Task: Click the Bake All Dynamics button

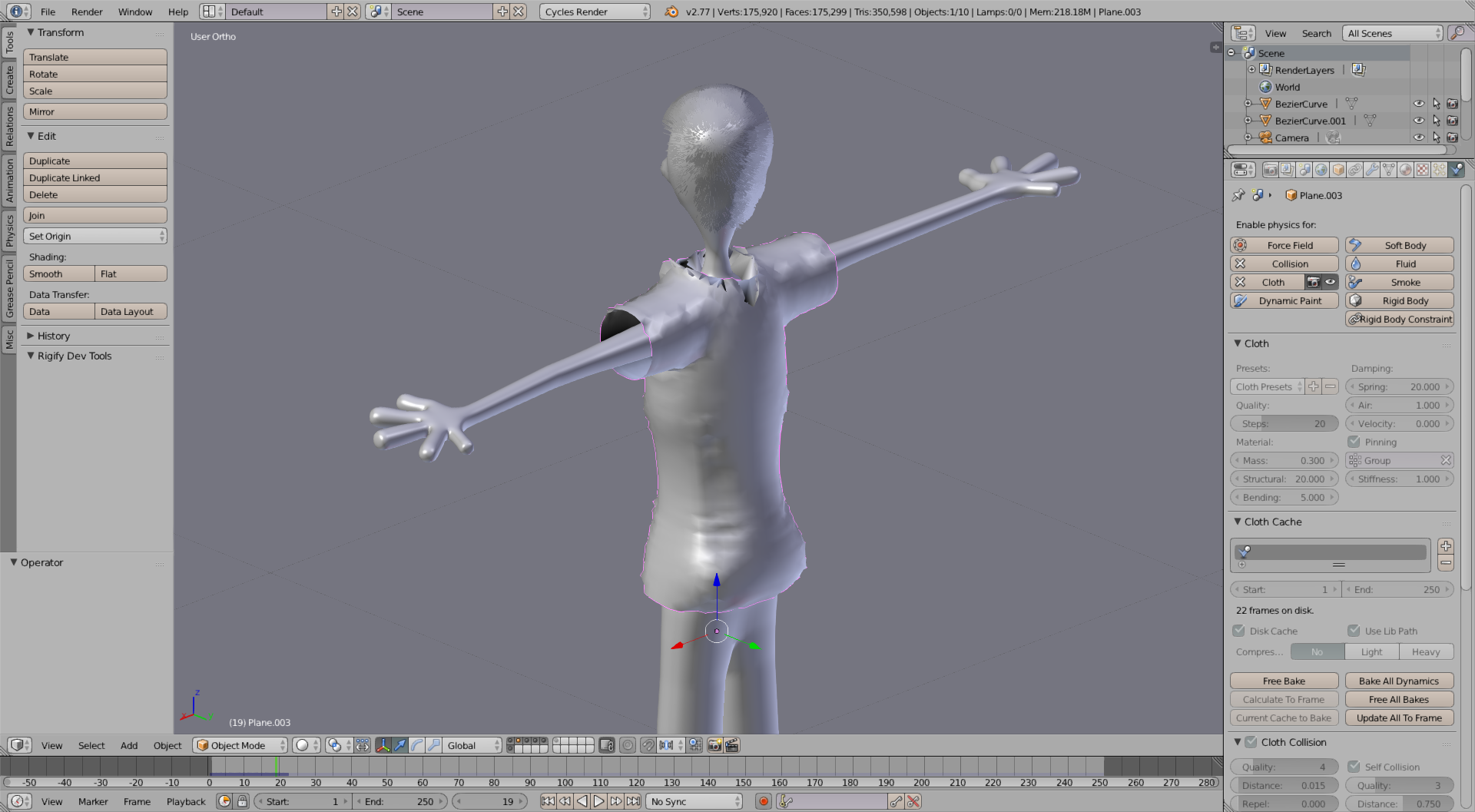Action: (1398, 681)
